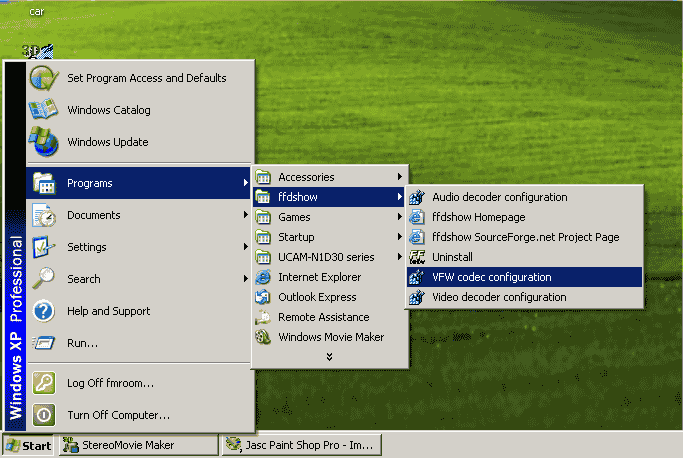
Task: Choose the Run... menu item
Action: tap(140, 343)
